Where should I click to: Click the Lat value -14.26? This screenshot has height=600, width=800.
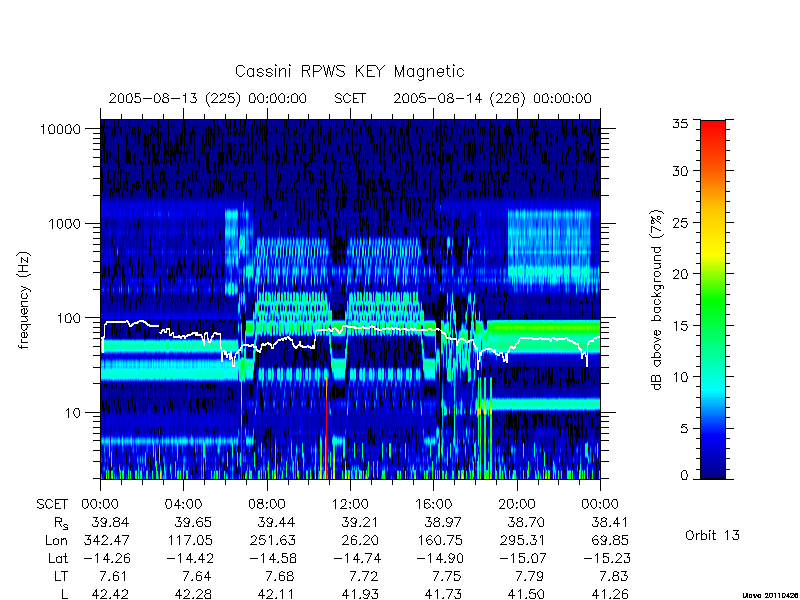pos(106,558)
